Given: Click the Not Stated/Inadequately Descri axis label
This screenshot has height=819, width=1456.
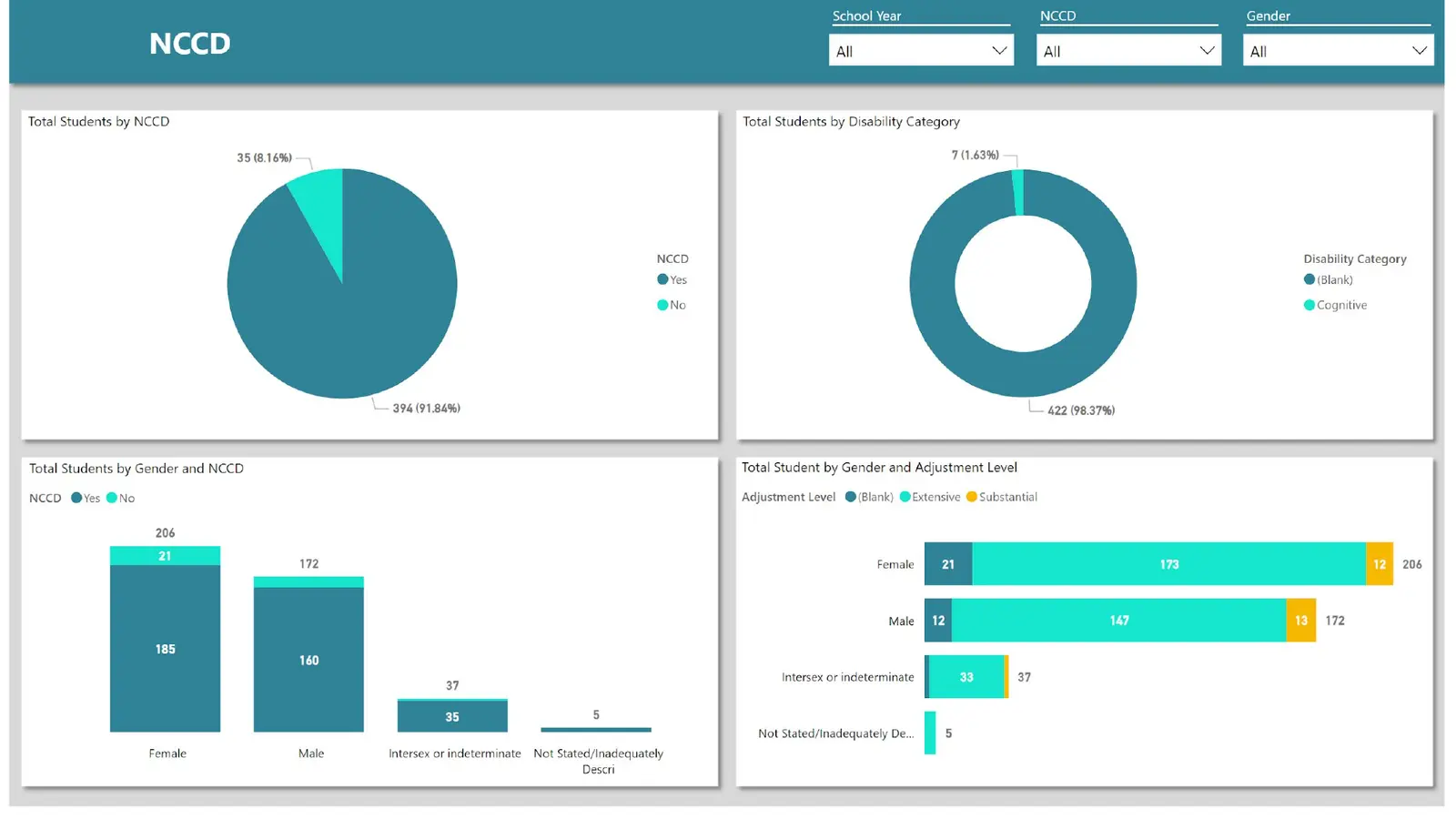Looking at the screenshot, I should (599, 761).
